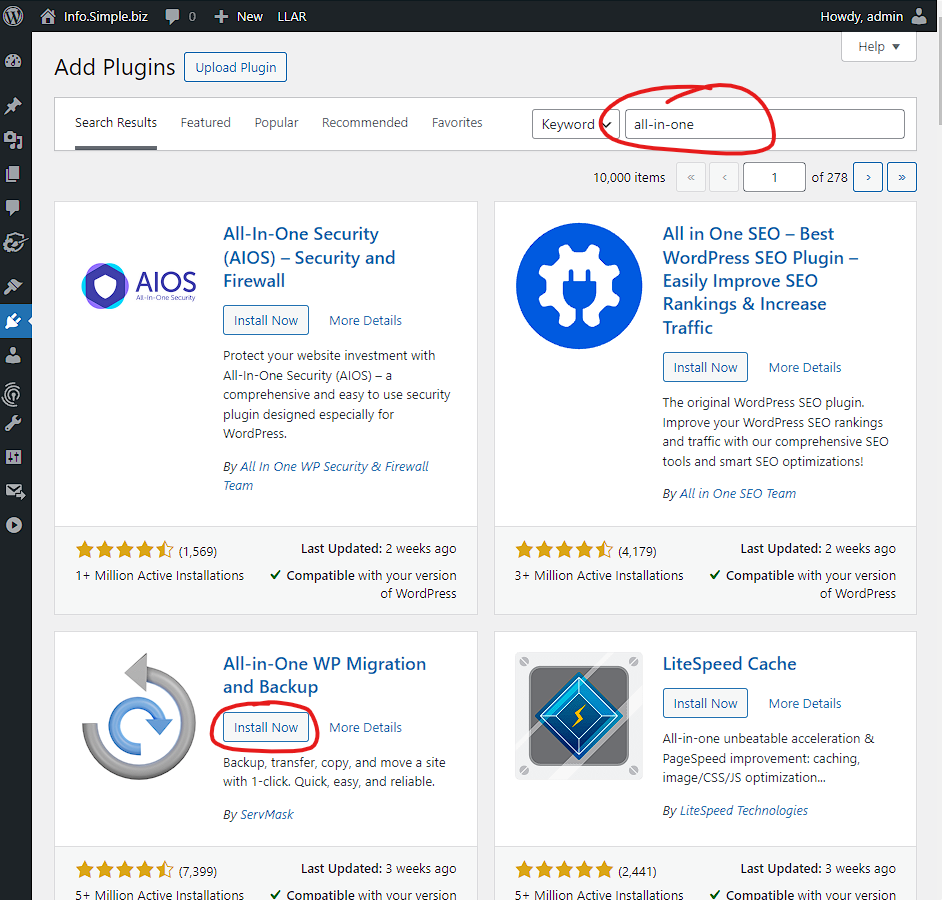The height and width of the screenshot is (900, 942).
Task: Open Users icon in admin sidebar
Action: pos(13,355)
